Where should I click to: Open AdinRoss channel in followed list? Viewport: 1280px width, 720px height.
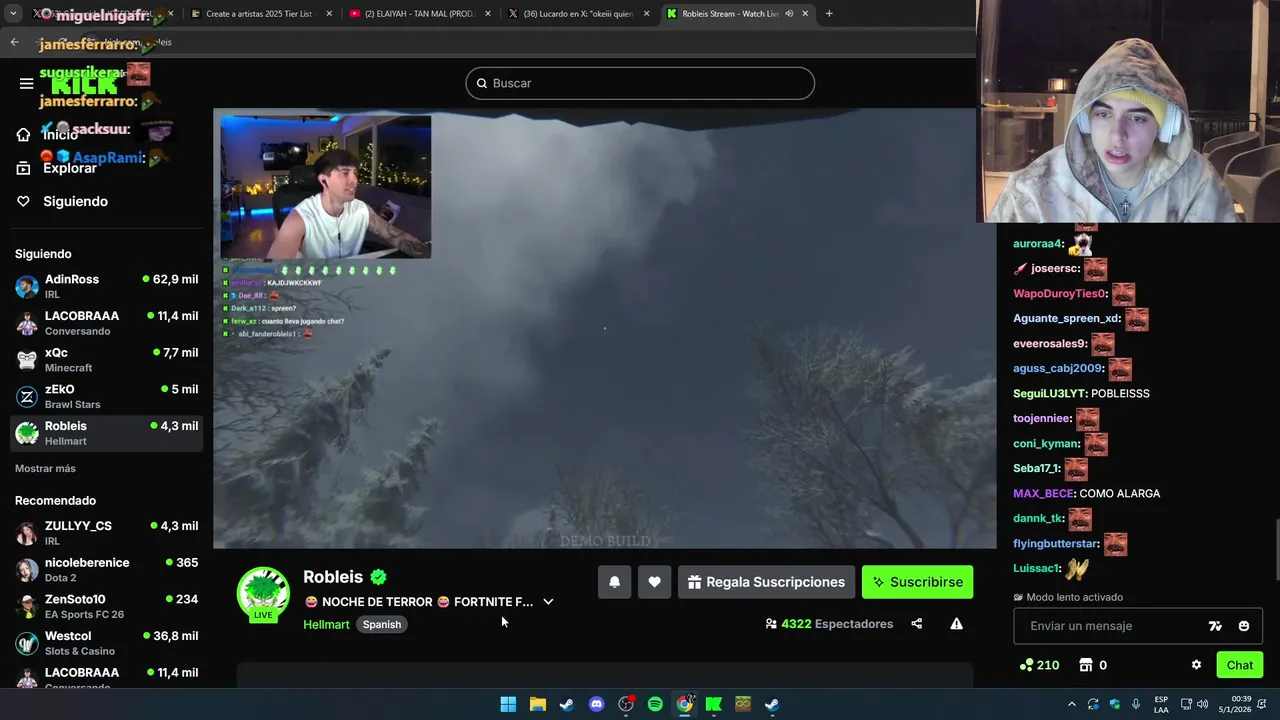point(107,286)
